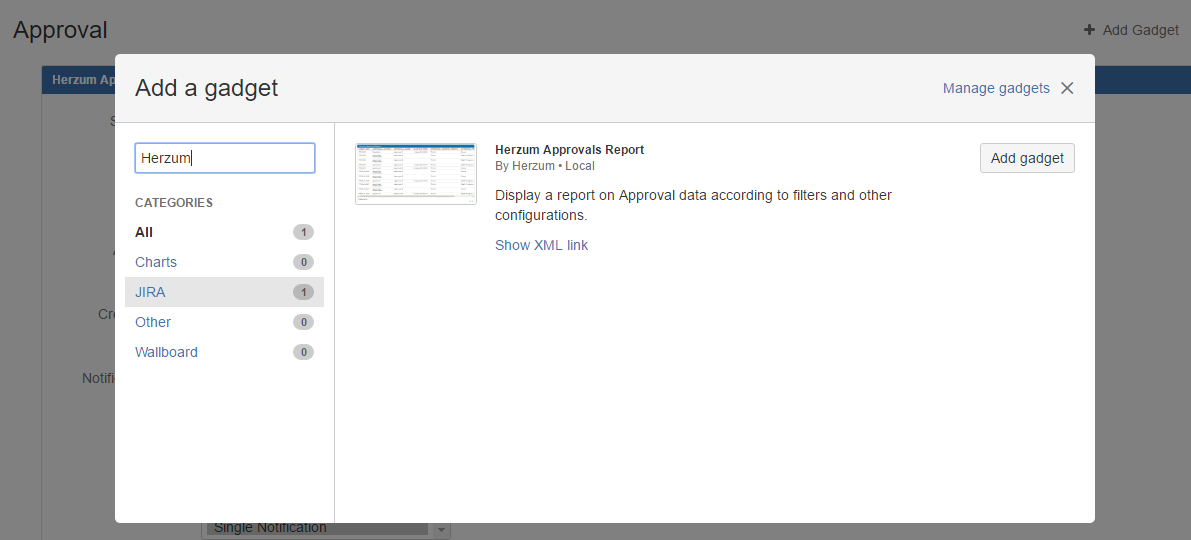This screenshot has height=540, width=1191.
Task: Click the Herzum Approvals Report title
Action: 569,150
